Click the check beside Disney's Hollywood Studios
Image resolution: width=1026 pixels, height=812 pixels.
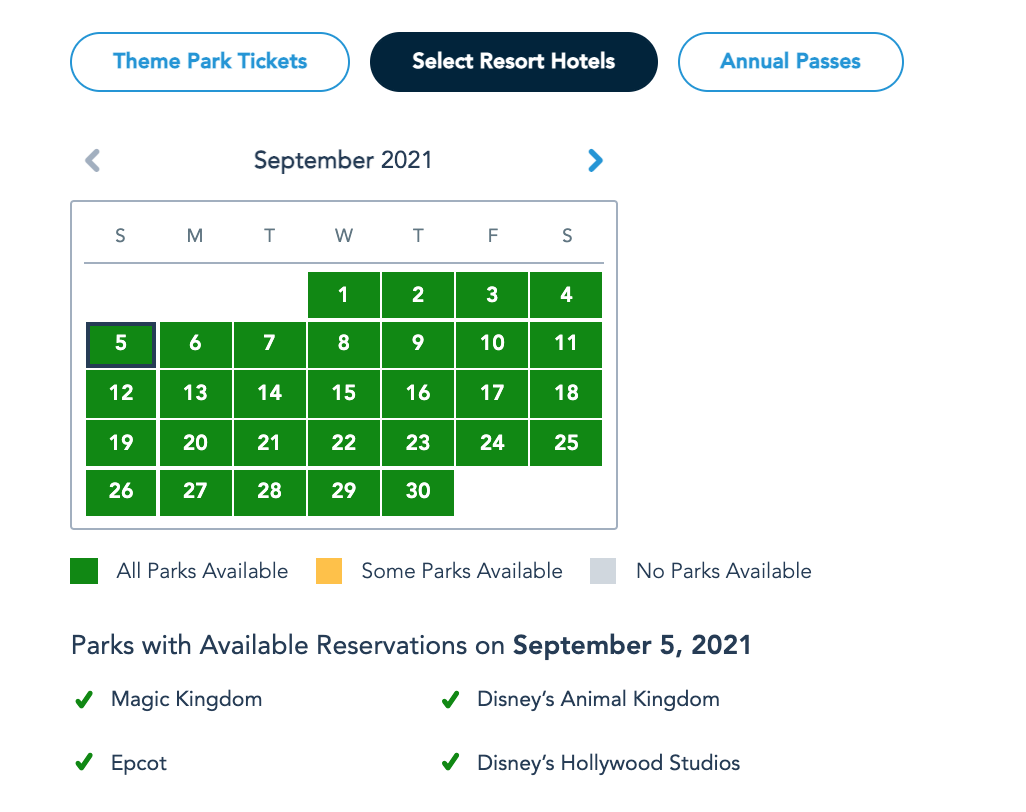(451, 763)
